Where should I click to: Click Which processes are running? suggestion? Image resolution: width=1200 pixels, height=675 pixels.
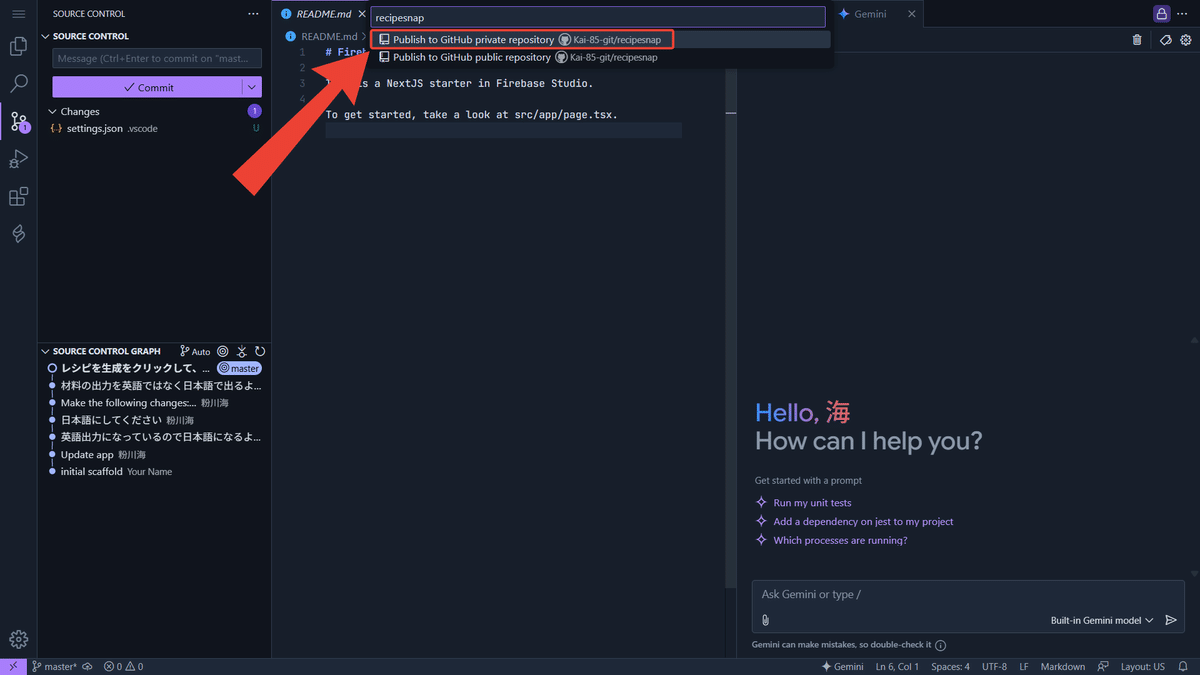click(840, 541)
